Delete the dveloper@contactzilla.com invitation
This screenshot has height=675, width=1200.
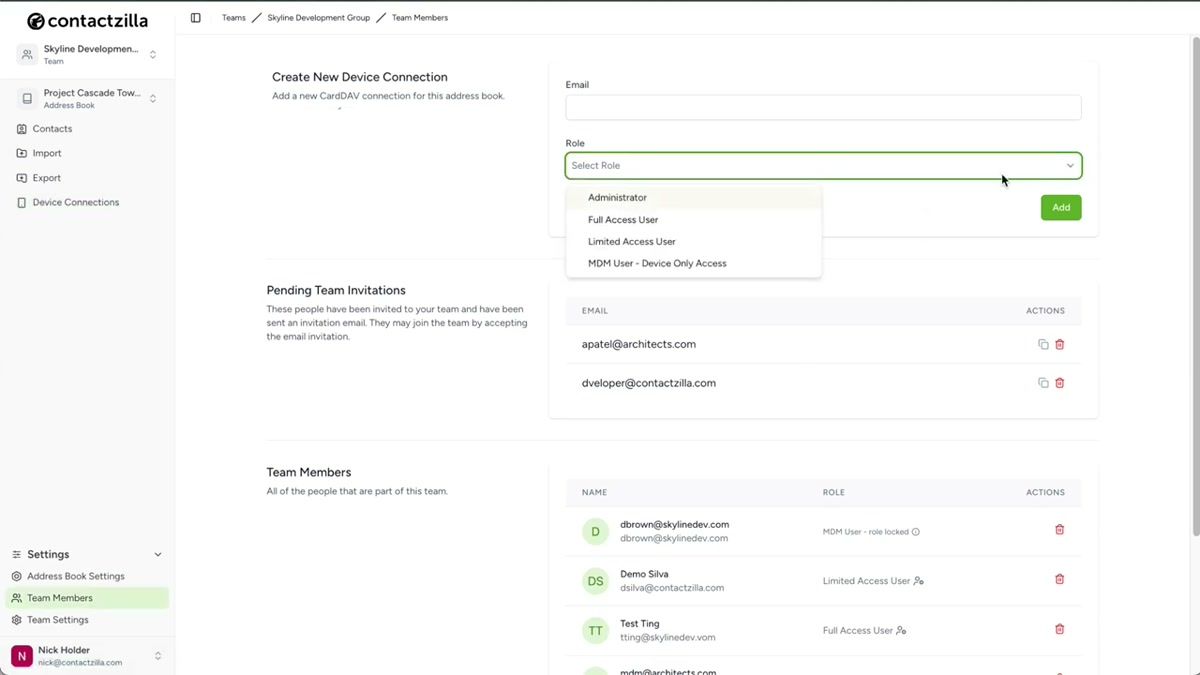coord(1059,382)
